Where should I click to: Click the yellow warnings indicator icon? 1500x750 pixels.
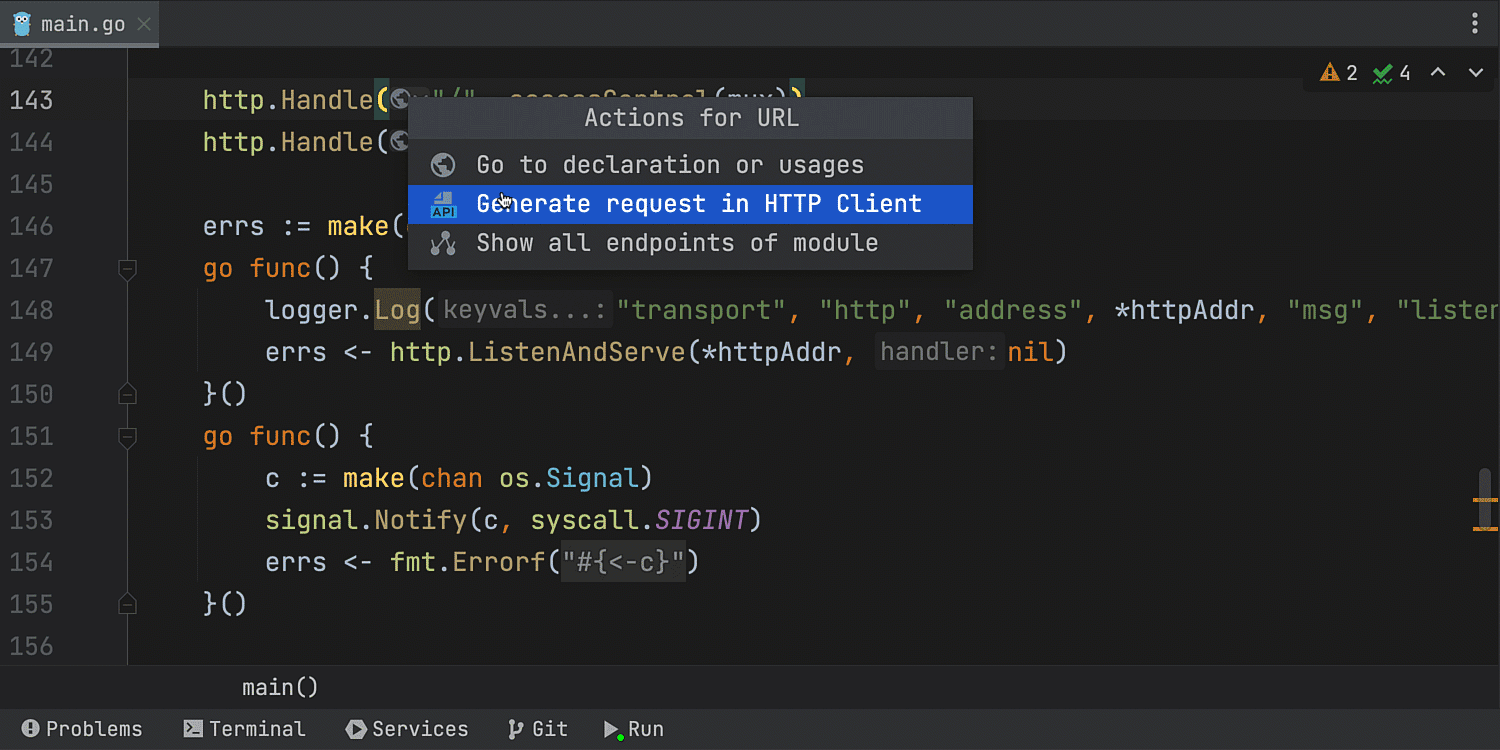coord(1329,73)
